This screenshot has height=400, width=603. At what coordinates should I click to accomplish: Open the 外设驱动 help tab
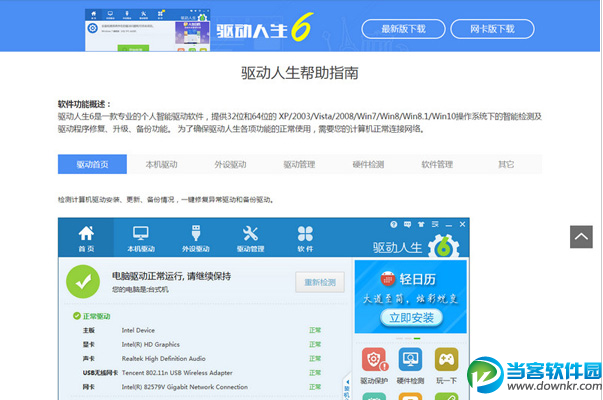[230, 164]
